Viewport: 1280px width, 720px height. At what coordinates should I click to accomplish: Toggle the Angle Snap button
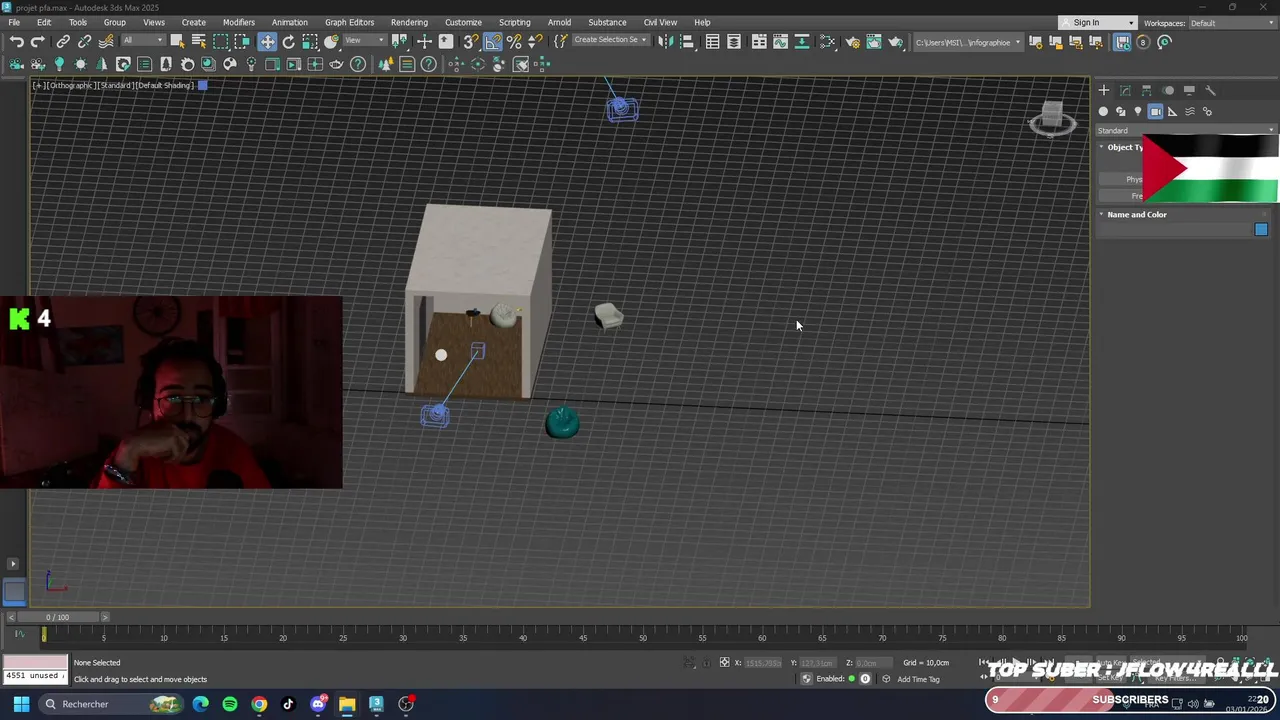point(493,42)
